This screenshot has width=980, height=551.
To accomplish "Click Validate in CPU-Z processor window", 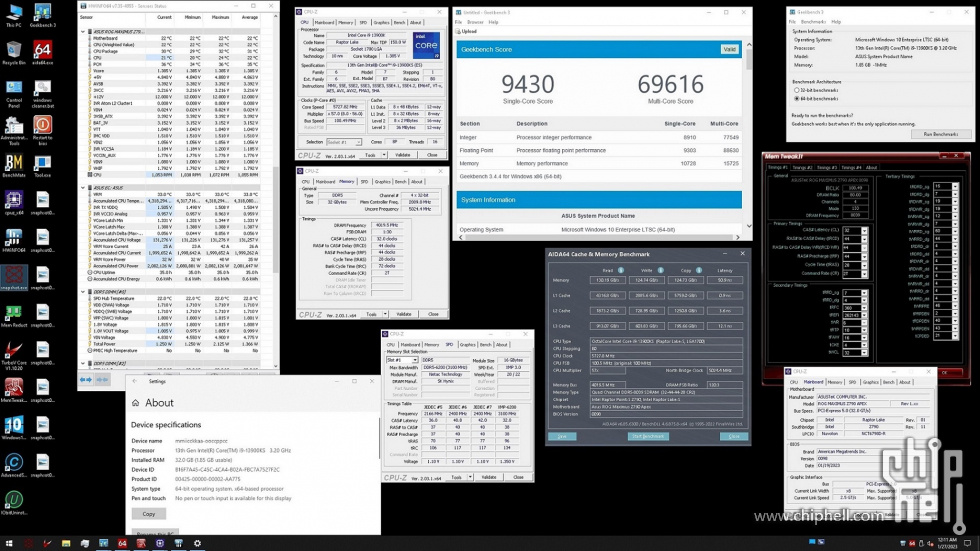I will pyautogui.click(x=403, y=155).
